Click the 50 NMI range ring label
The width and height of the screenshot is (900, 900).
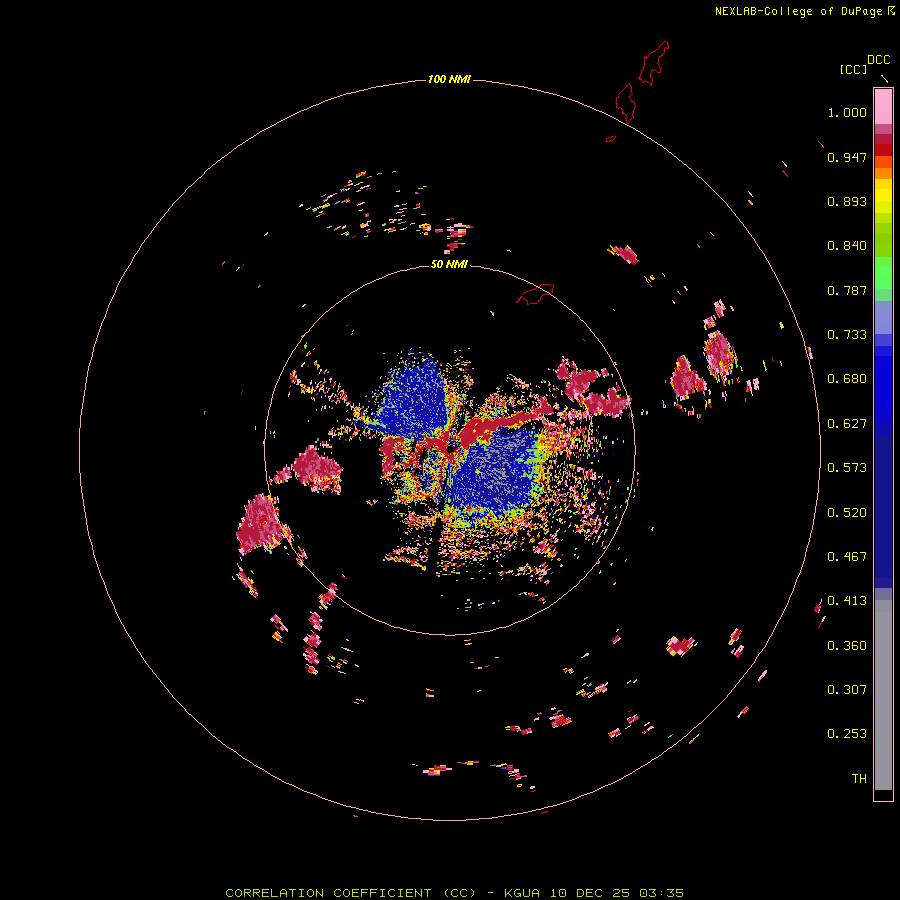click(x=449, y=264)
